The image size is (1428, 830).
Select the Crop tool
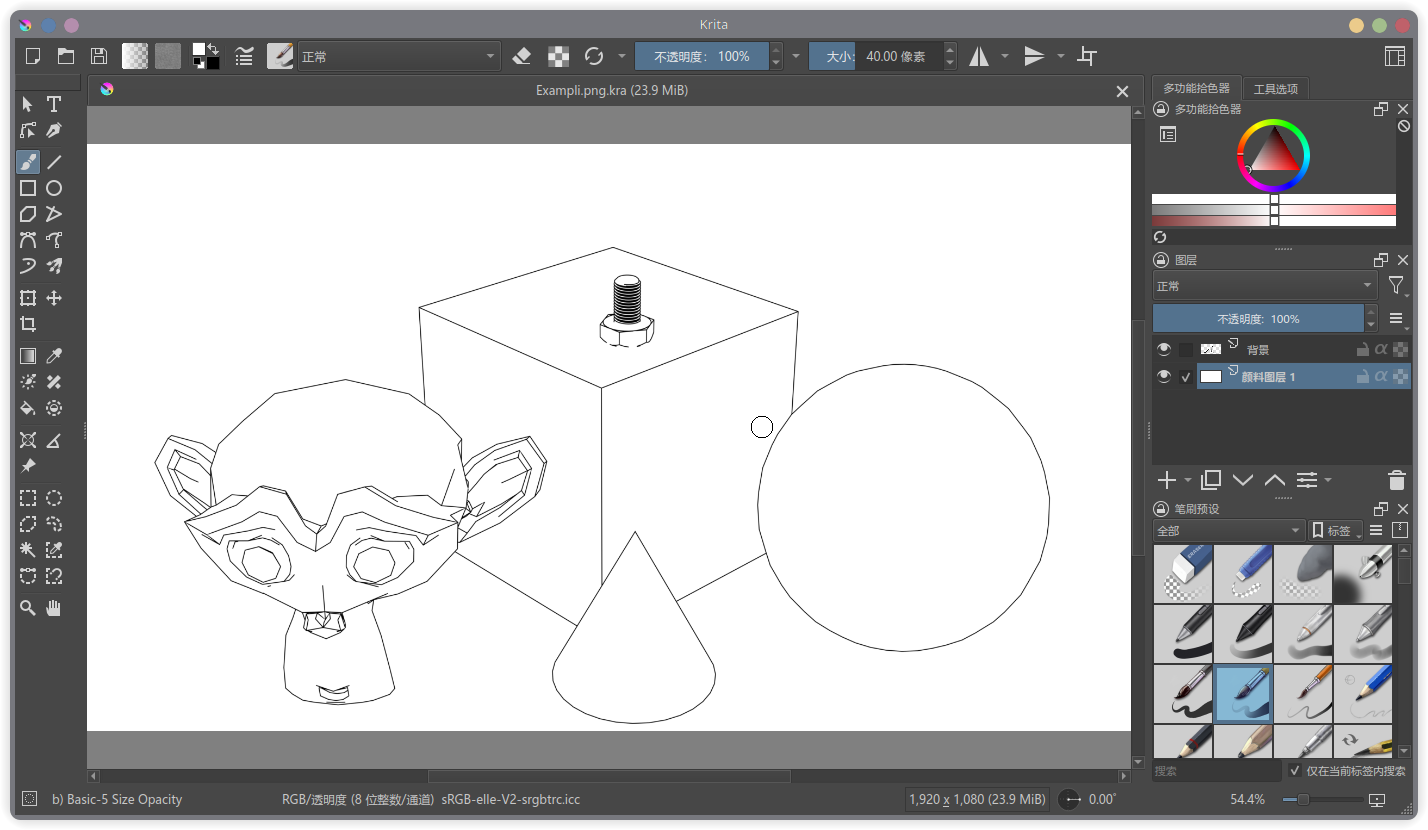pyautogui.click(x=28, y=324)
